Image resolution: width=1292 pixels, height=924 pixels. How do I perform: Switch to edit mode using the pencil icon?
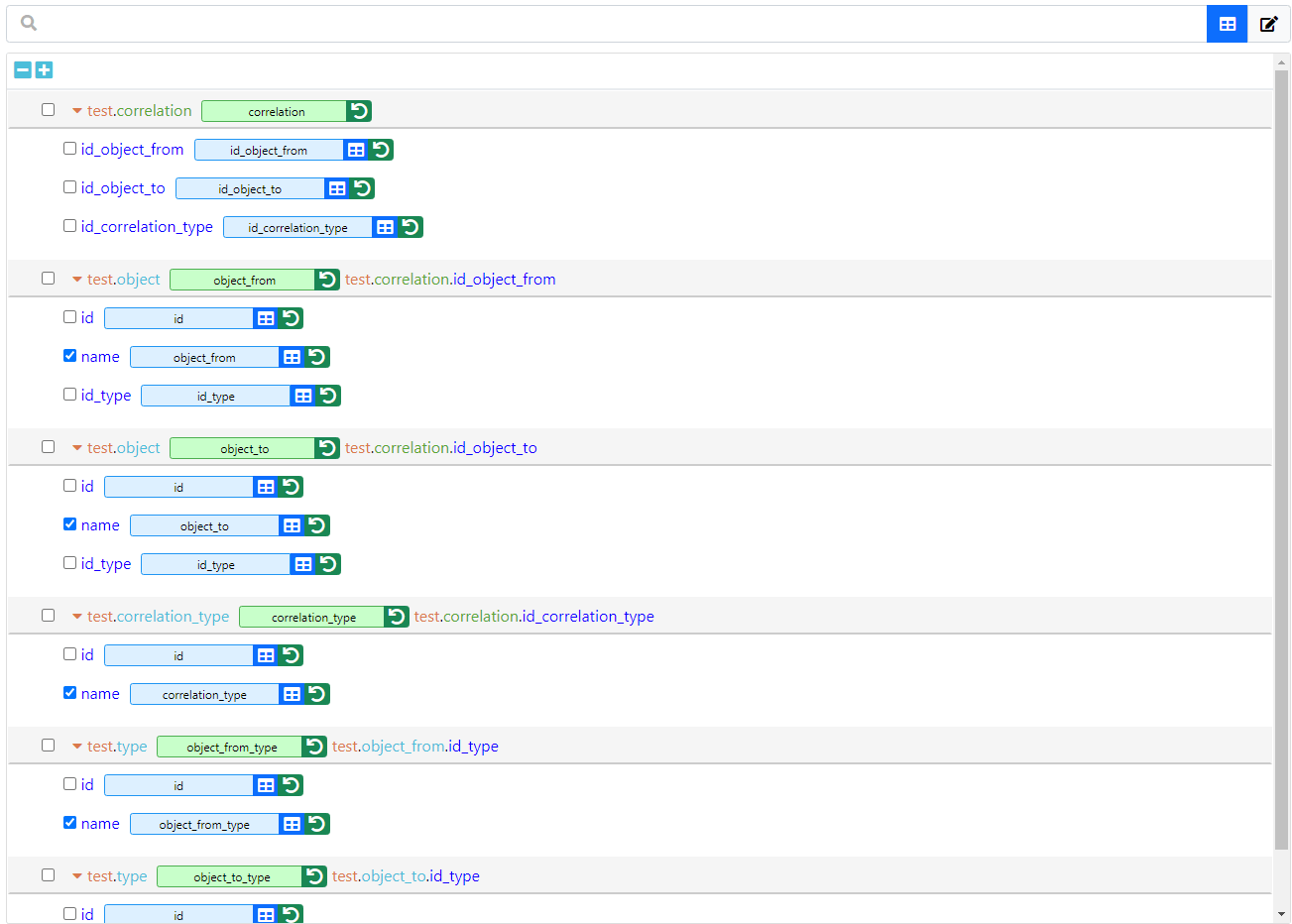(x=1269, y=24)
